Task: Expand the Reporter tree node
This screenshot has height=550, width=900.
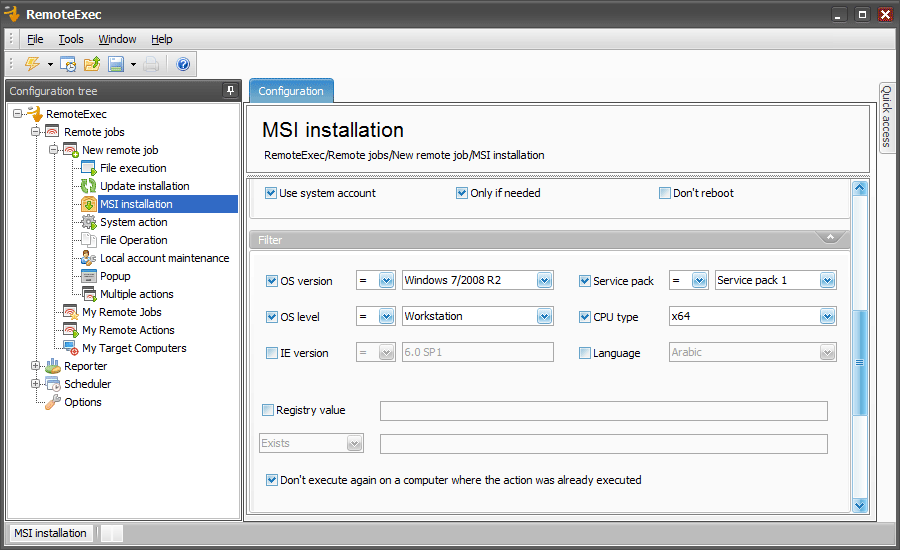Action: pos(35,366)
